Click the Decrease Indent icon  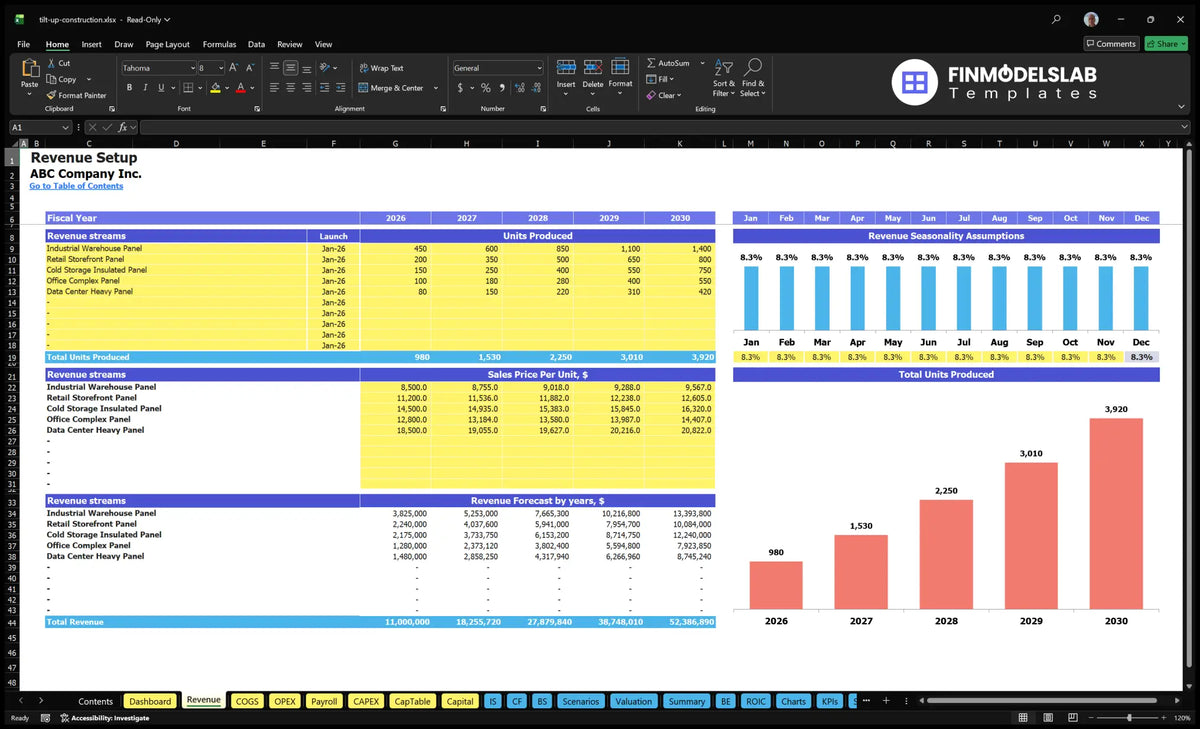[325, 88]
